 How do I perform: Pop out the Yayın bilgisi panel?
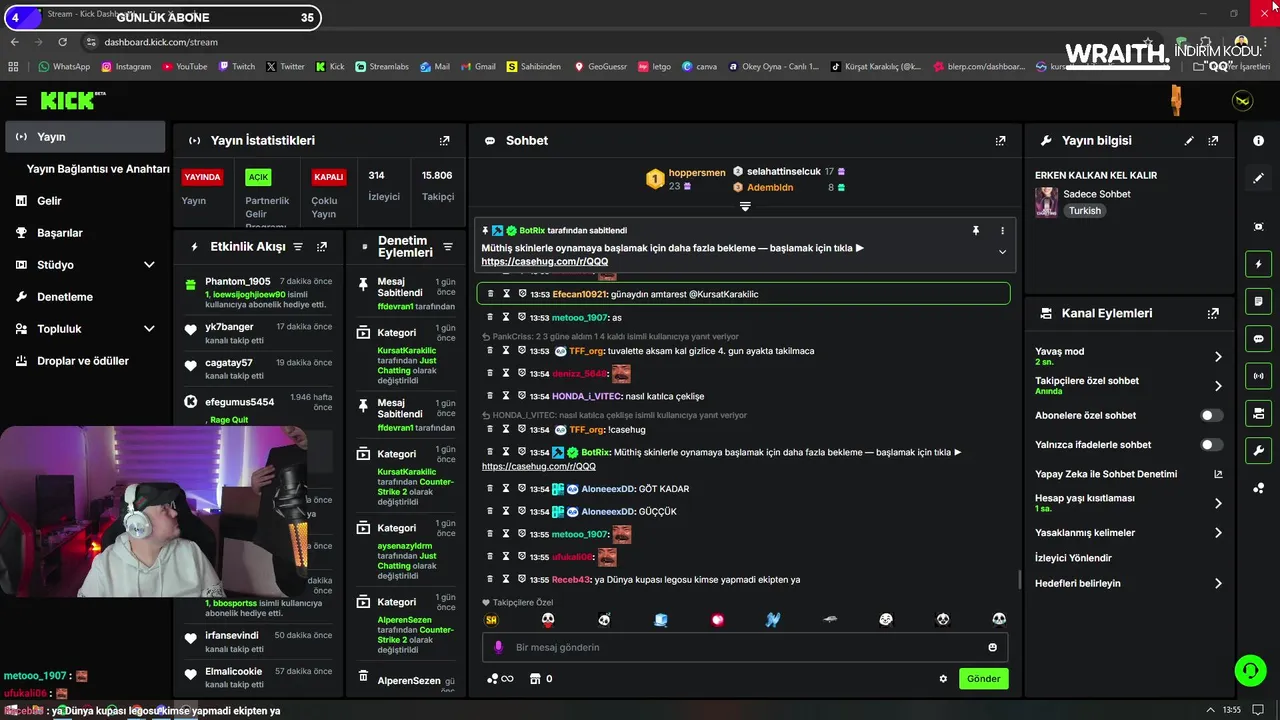tap(1213, 141)
